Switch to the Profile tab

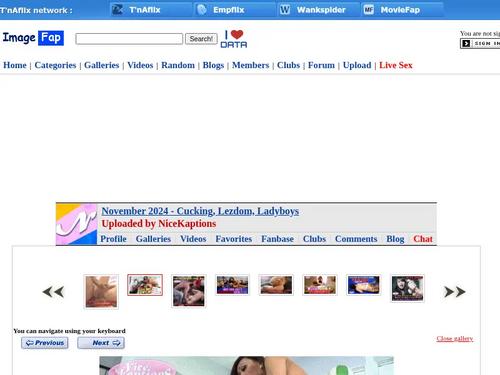click(x=113, y=239)
